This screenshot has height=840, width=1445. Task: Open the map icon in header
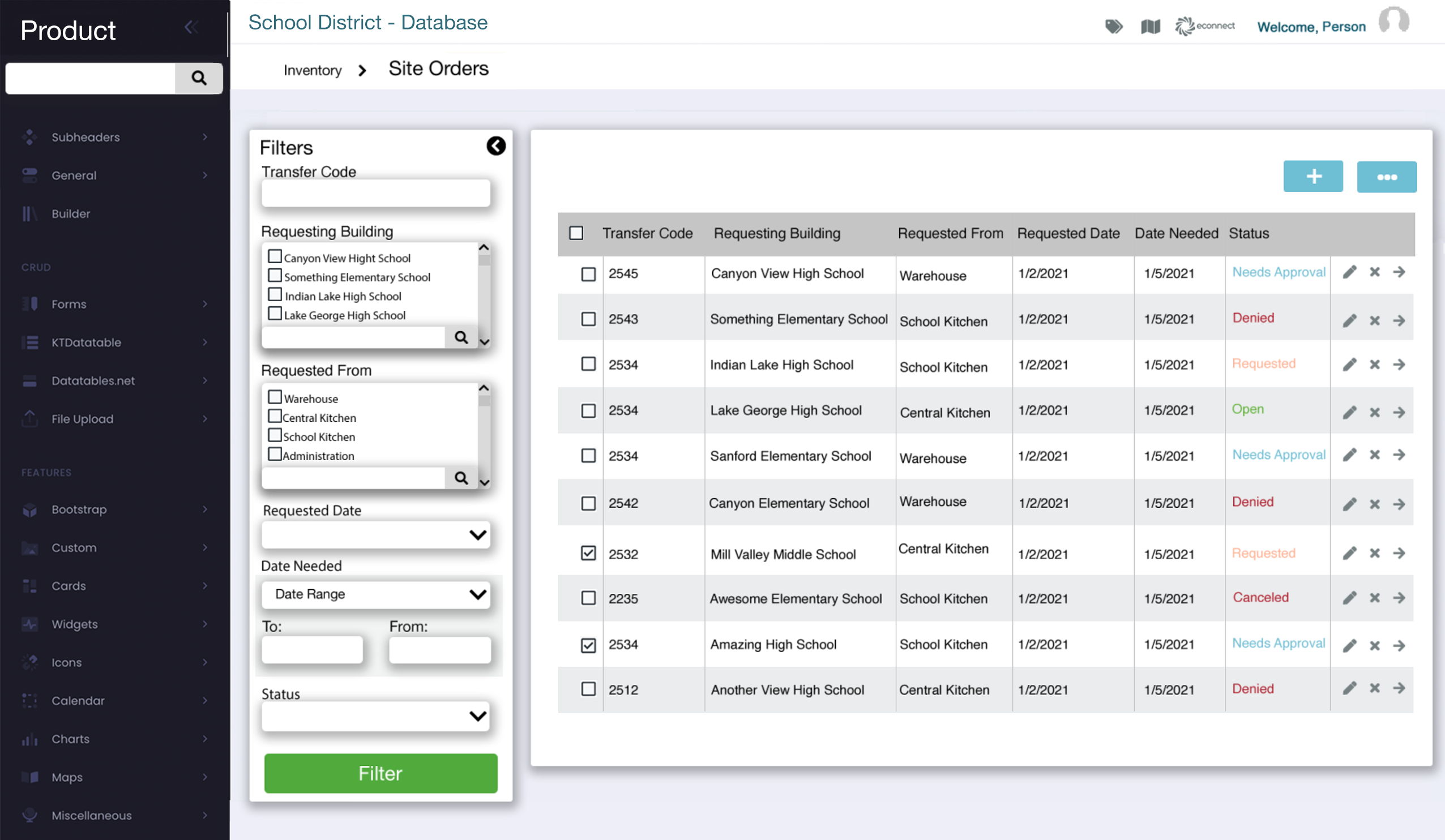(x=1149, y=27)
